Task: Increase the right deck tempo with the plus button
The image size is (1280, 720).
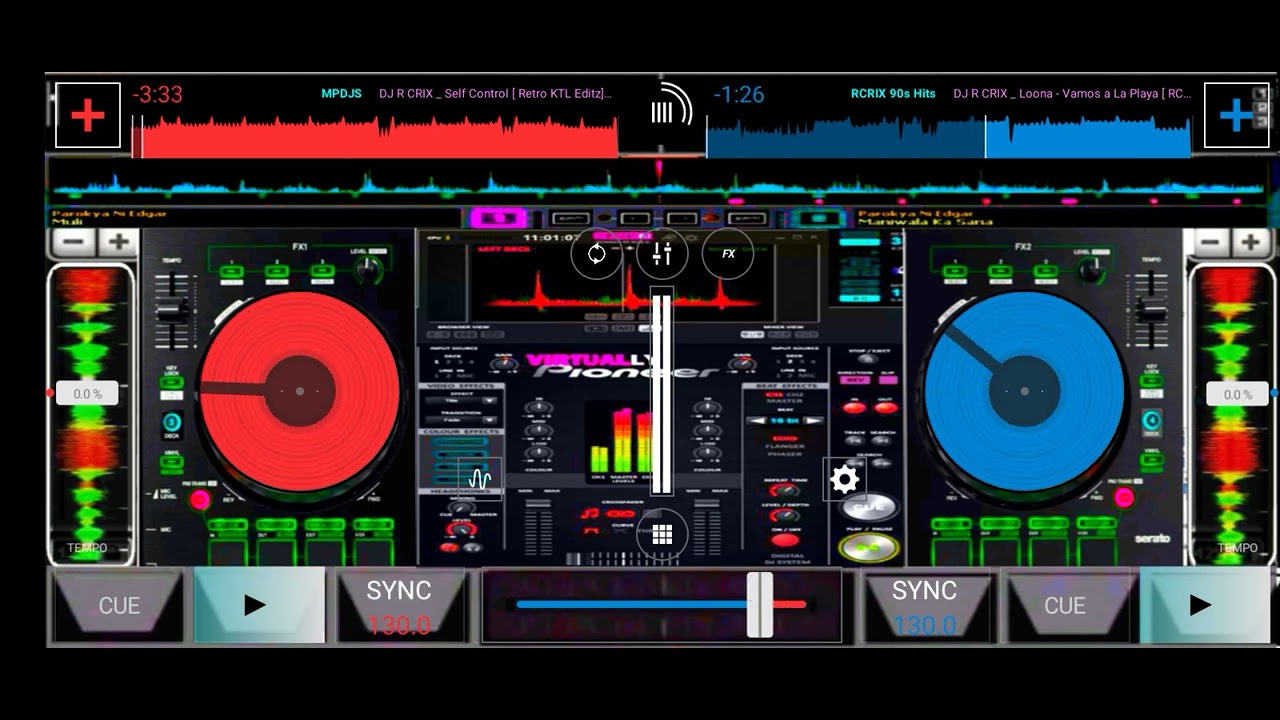Action: 1250,242
